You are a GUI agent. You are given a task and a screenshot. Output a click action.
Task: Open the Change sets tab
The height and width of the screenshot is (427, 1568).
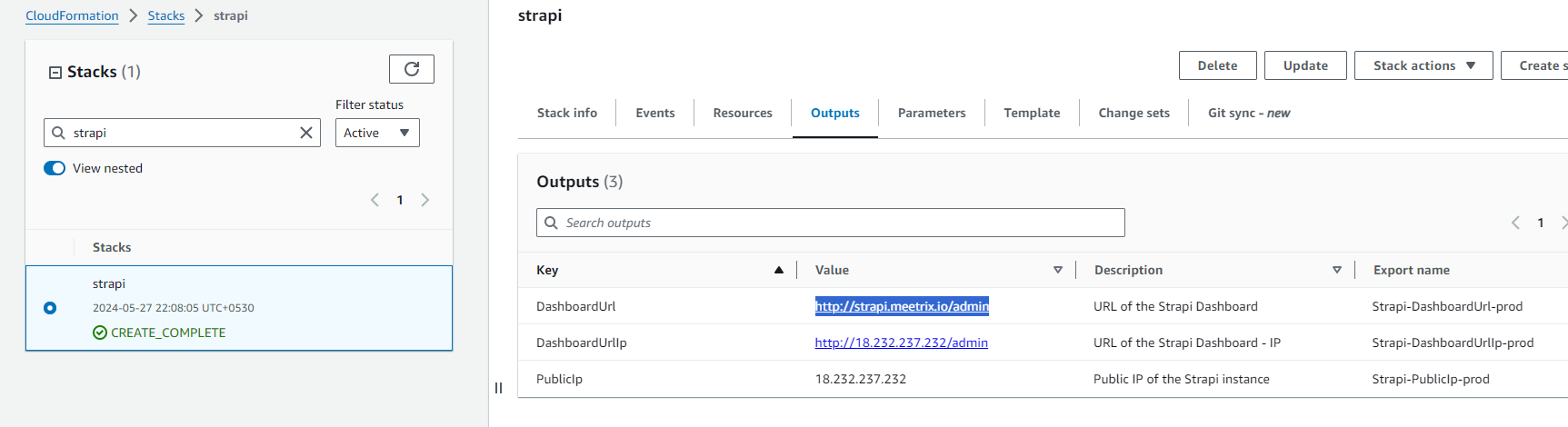click(1134, 113)
